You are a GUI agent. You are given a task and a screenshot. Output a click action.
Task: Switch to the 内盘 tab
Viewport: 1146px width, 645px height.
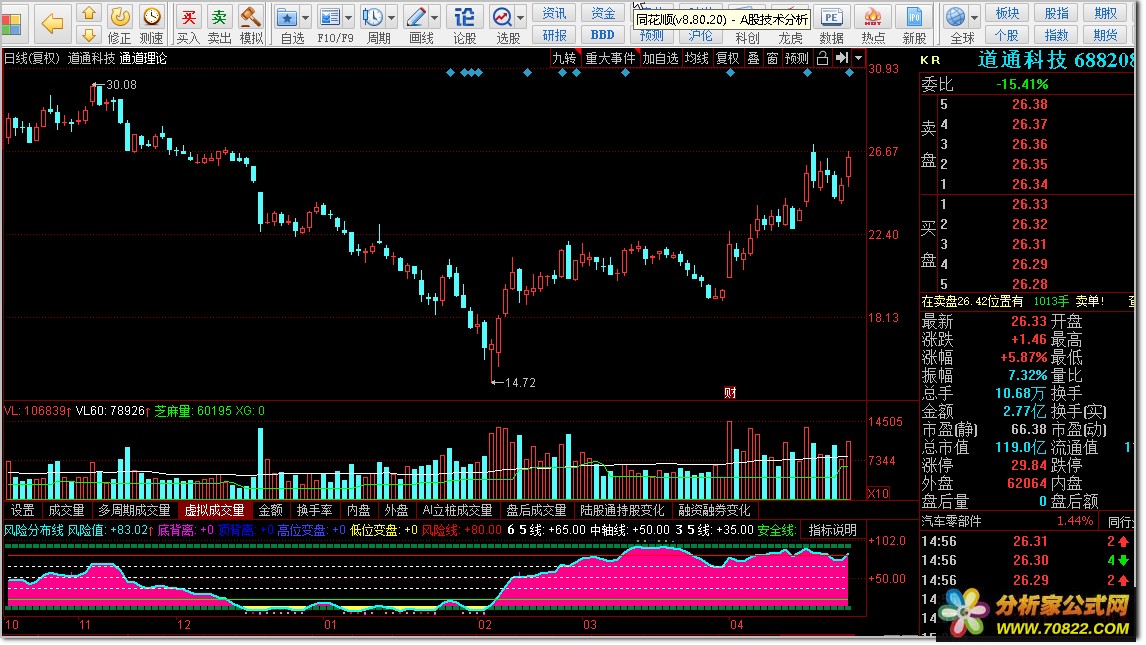(359, 511)
